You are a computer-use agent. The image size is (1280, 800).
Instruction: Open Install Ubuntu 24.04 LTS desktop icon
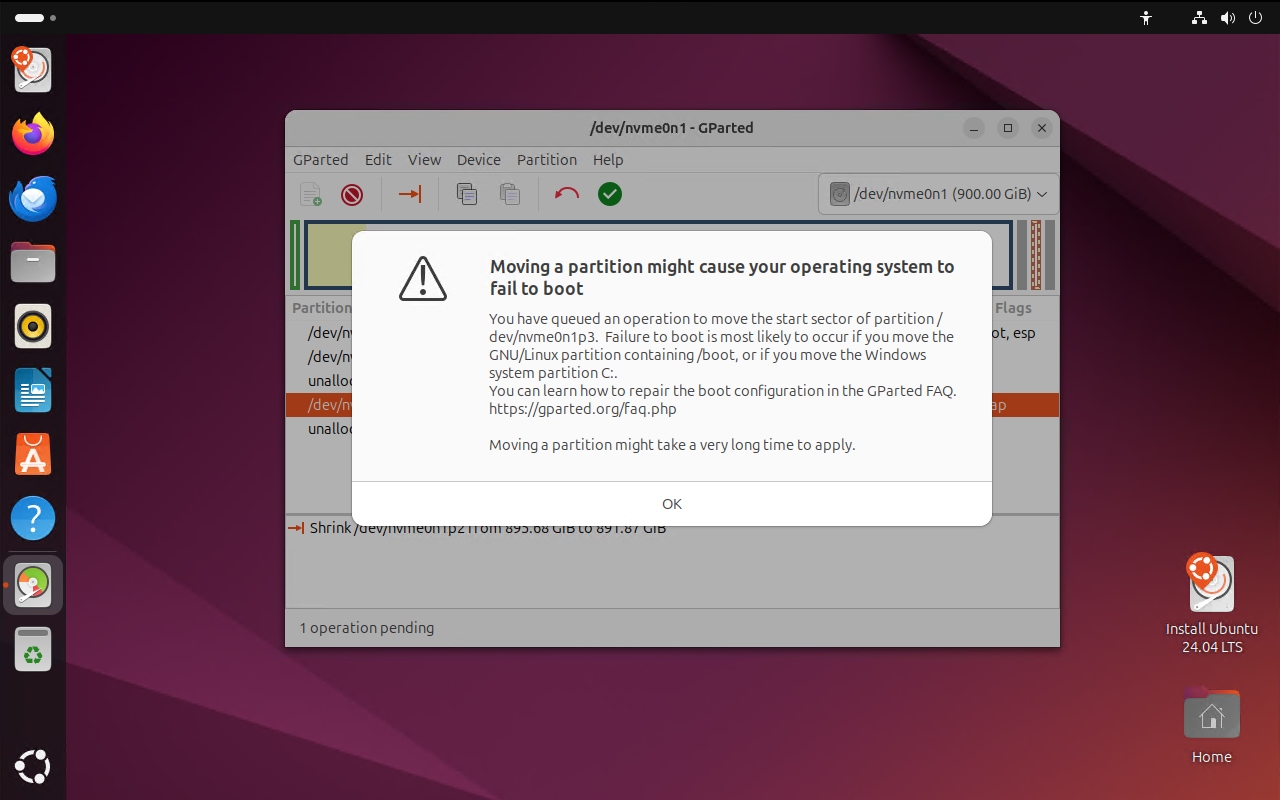(1211, 604)
